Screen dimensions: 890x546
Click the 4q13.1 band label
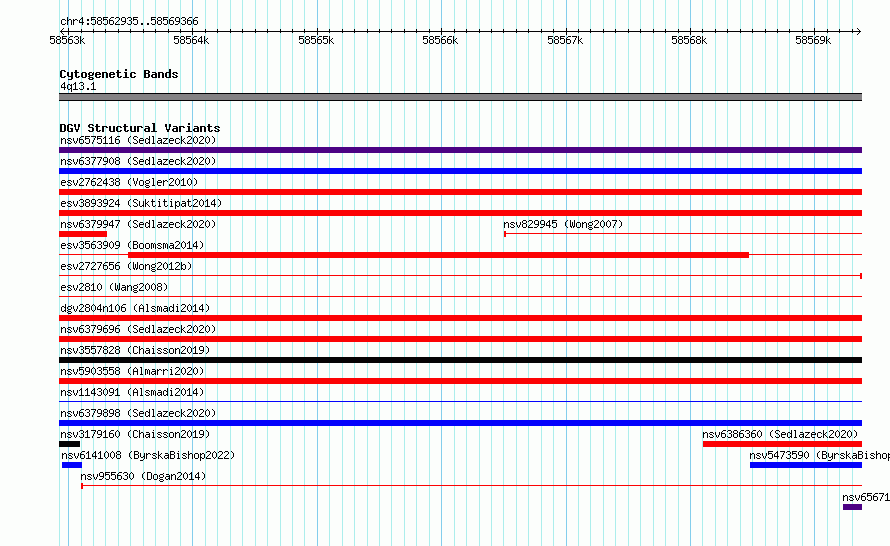pyautogui.click(x=78, y=86)
